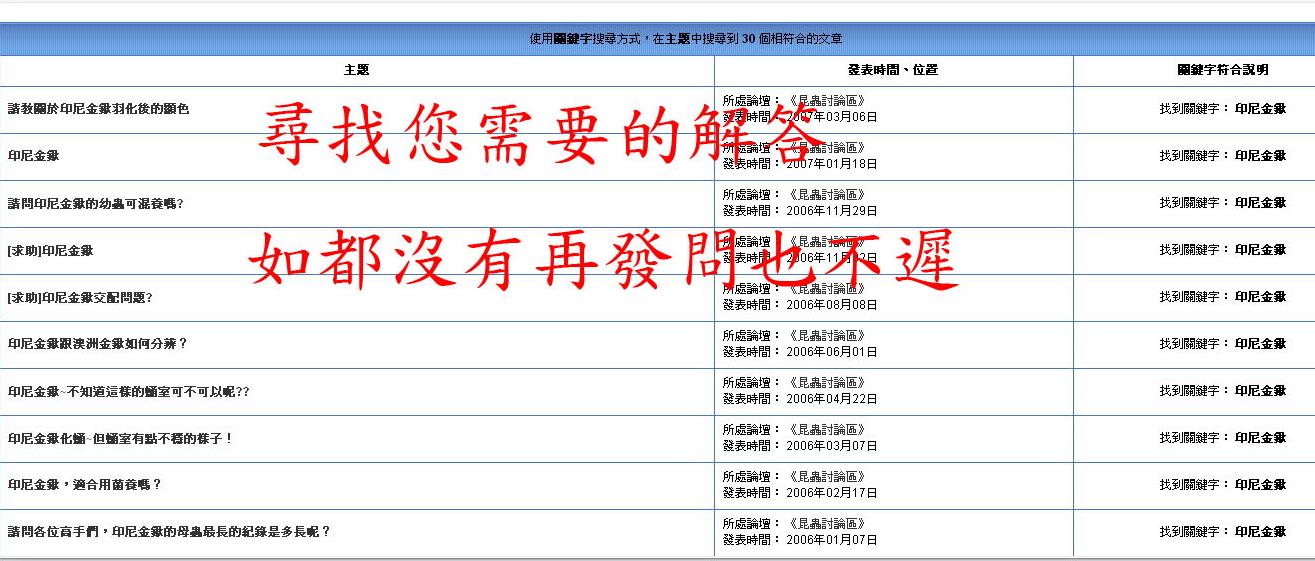Click the 發表時間、位置 column header
Image resolution: width=1315 pixels, height=561 pixels.
(893, 70)
